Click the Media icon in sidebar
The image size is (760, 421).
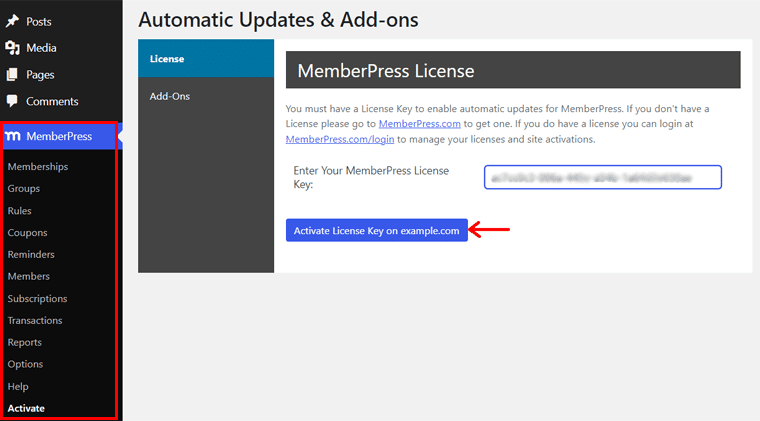coord(12,48)
